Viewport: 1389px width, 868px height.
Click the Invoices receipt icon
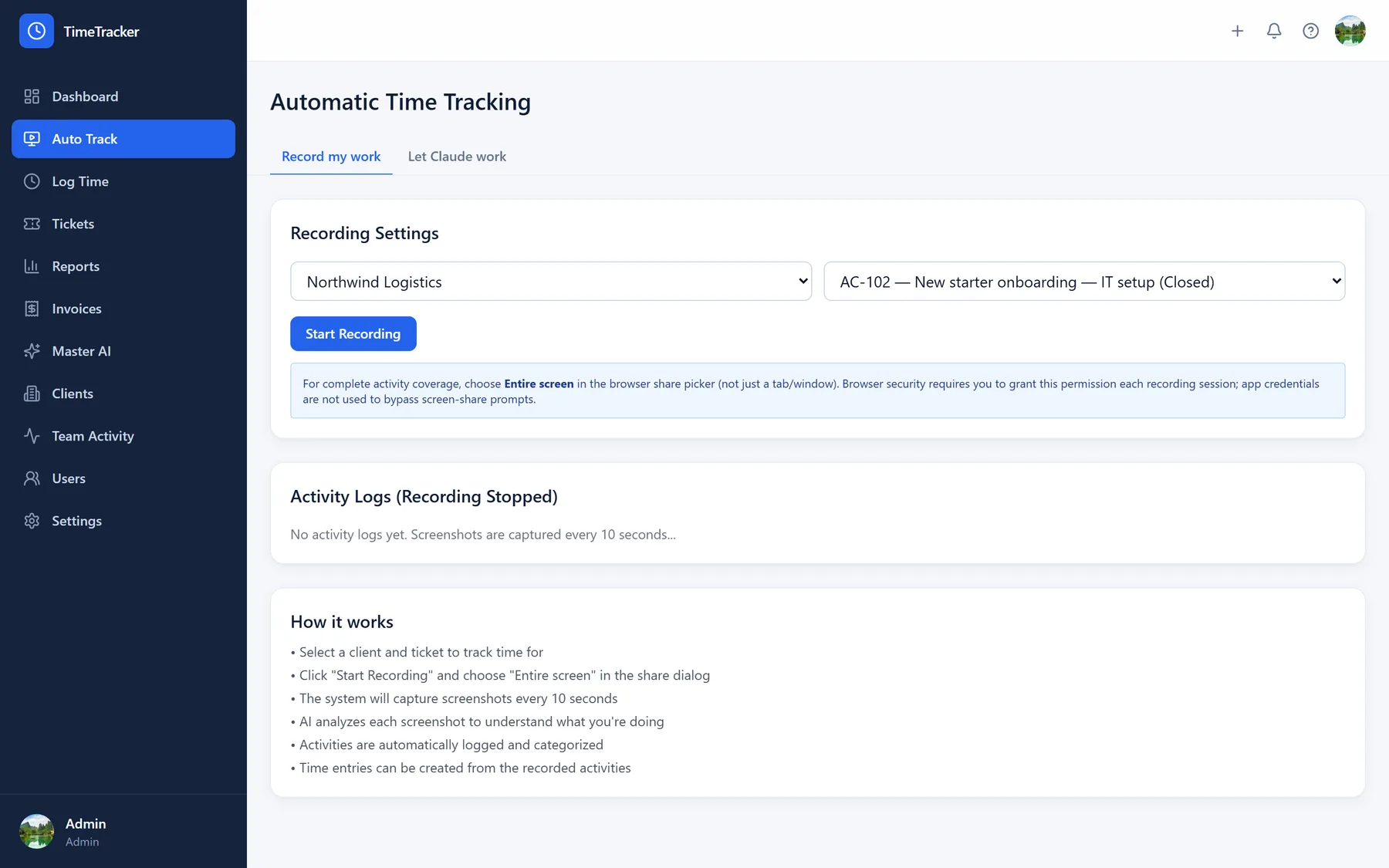pos(32,309)
